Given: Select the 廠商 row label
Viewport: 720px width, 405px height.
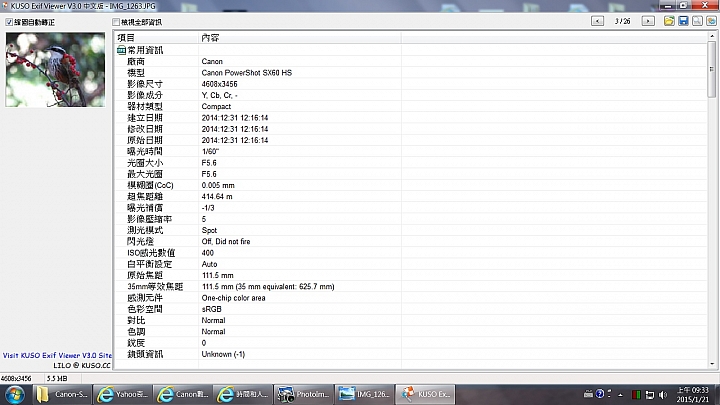Looking at the screenshot, I should (x=136, y=61).
